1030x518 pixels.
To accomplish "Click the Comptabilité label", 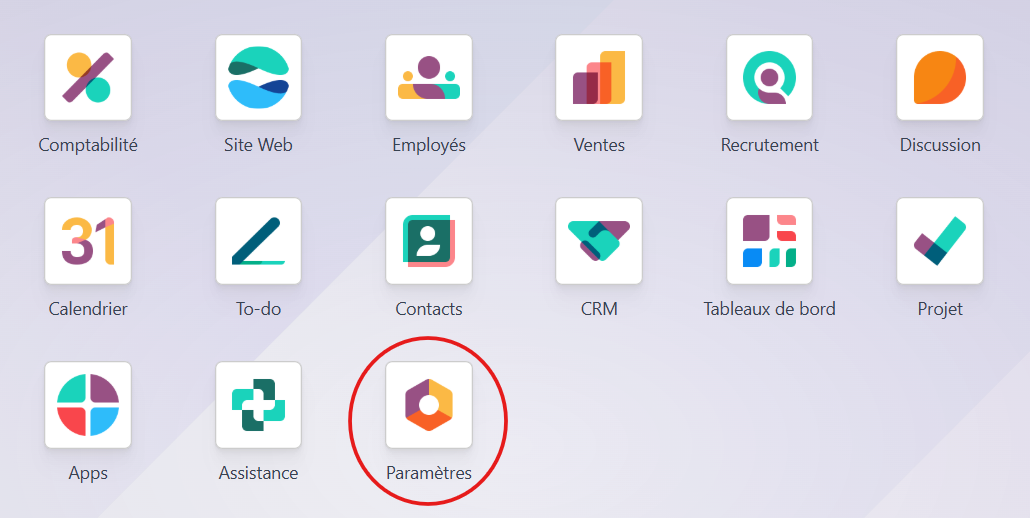I will click(88, 145).
